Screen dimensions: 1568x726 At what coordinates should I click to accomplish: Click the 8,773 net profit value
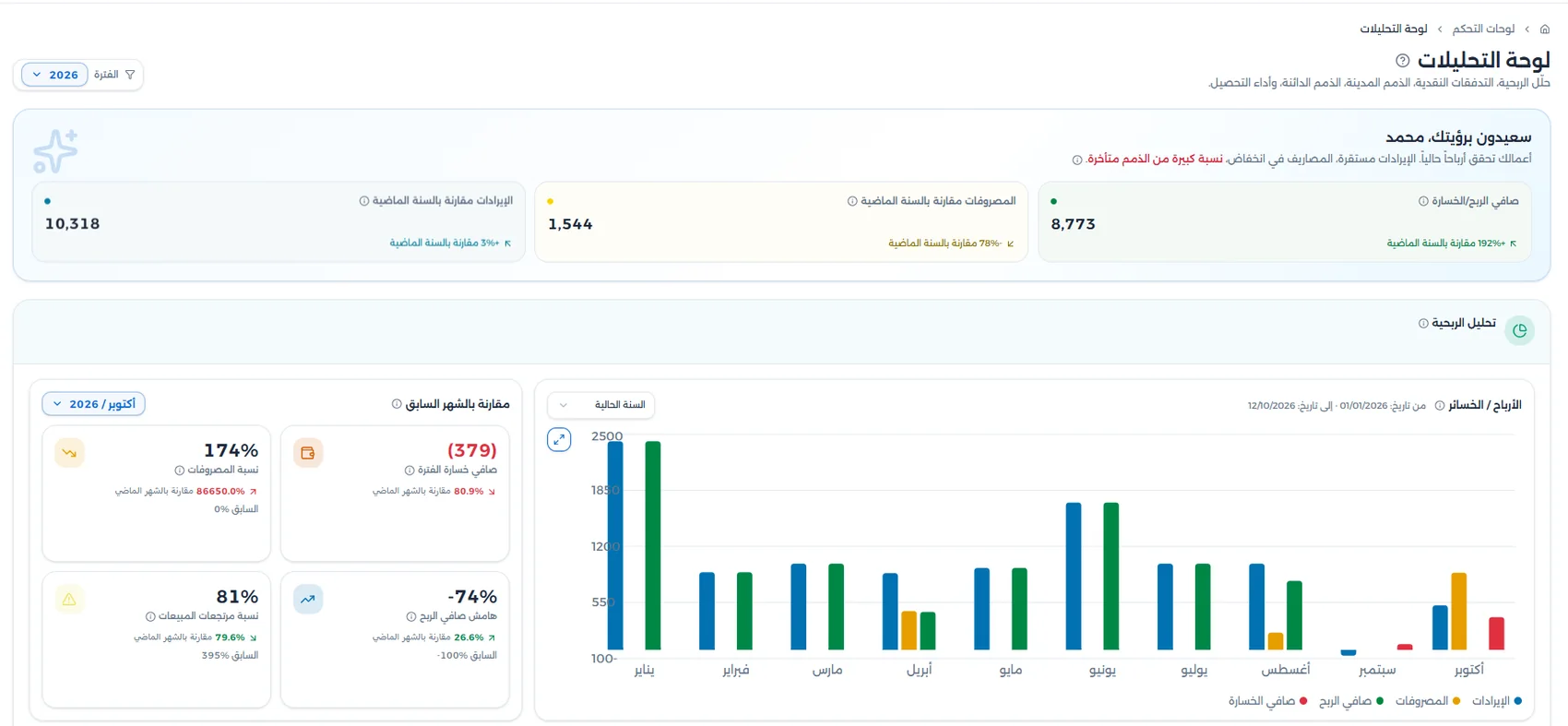tap(1073, 224)
